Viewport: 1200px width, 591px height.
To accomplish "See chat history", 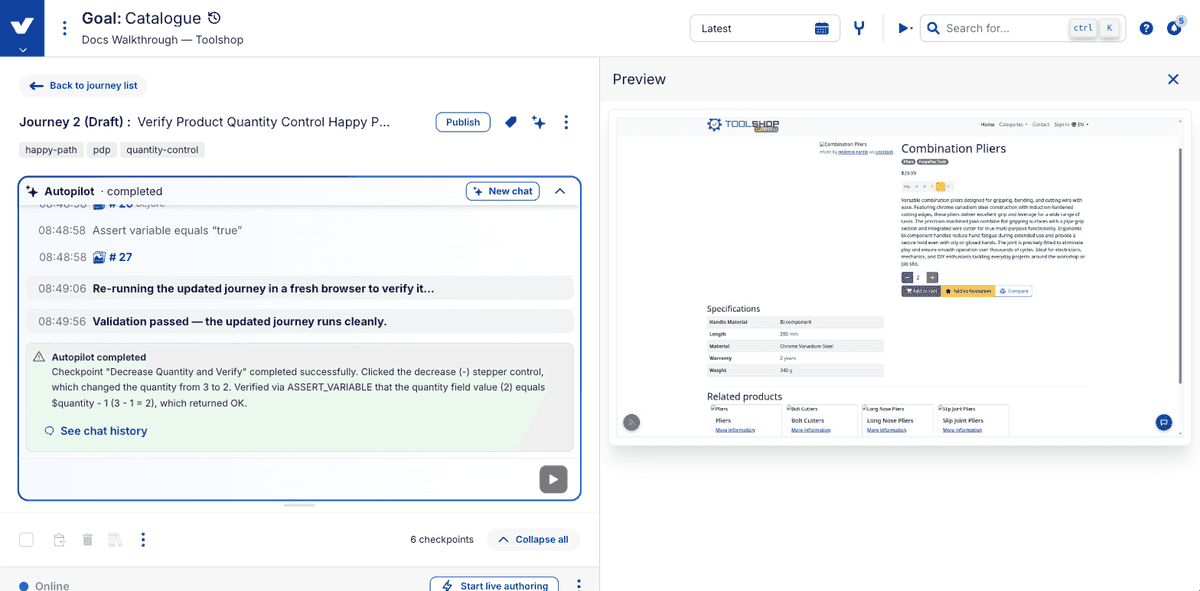I will coord(96,431).
